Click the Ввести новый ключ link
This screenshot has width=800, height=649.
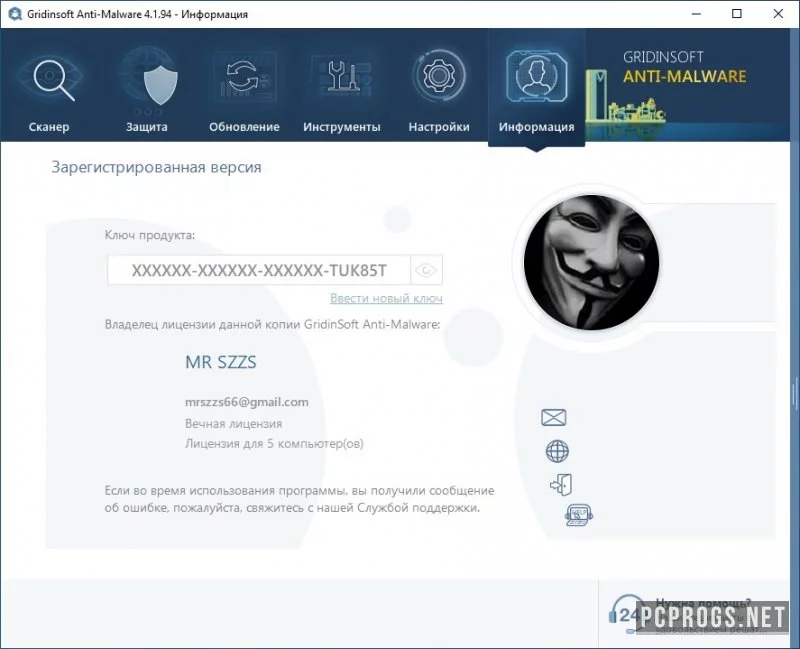click(386, 298)
